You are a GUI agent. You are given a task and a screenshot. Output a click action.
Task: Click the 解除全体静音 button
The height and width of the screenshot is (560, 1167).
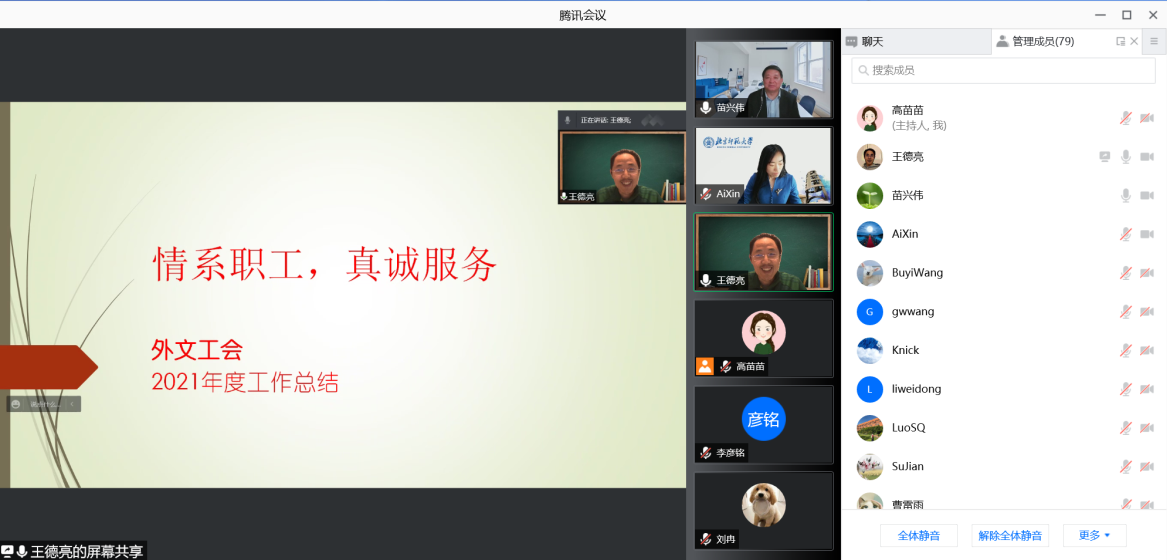pos(1010,536)
